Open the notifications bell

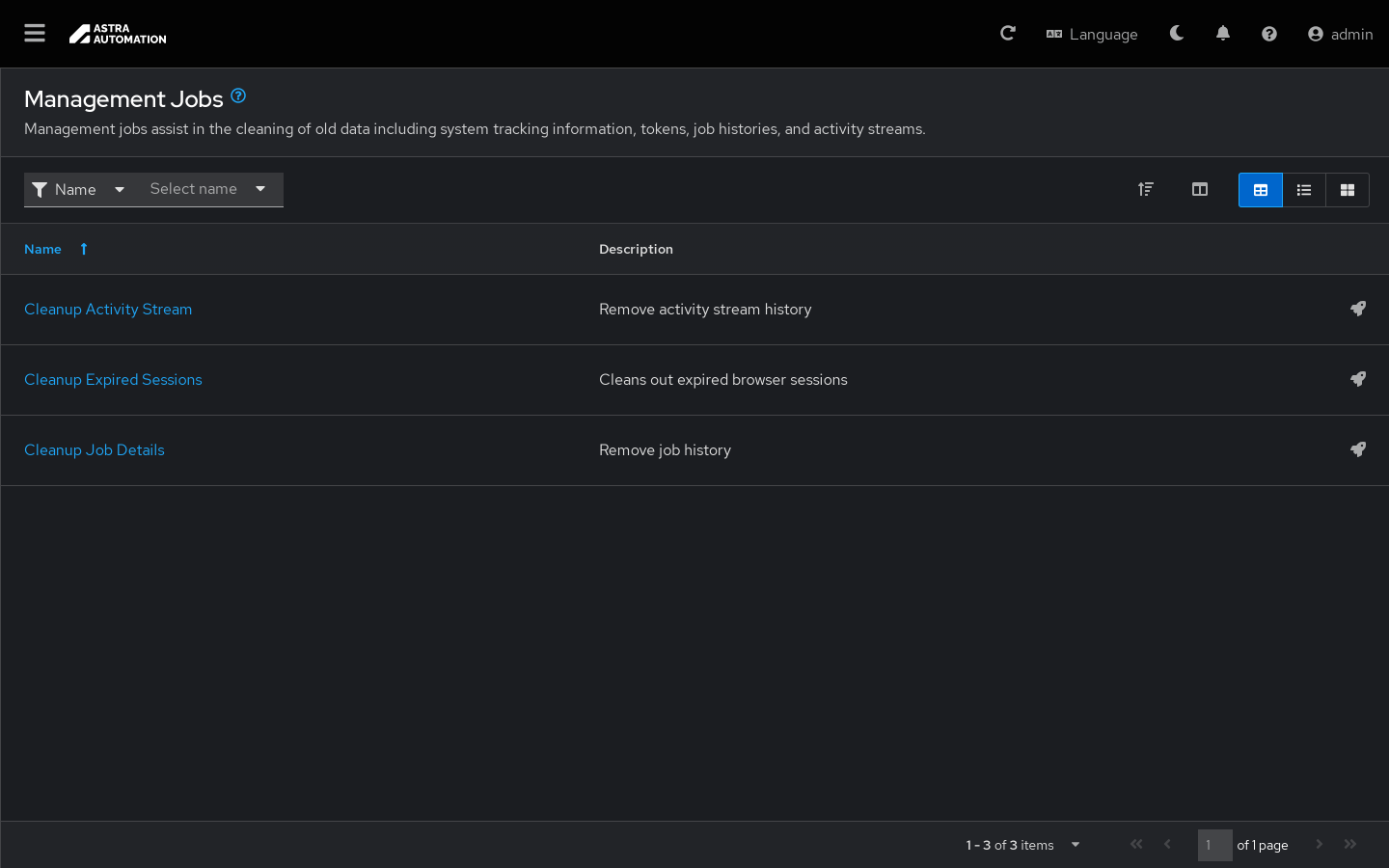click(x=1223, y=34)
